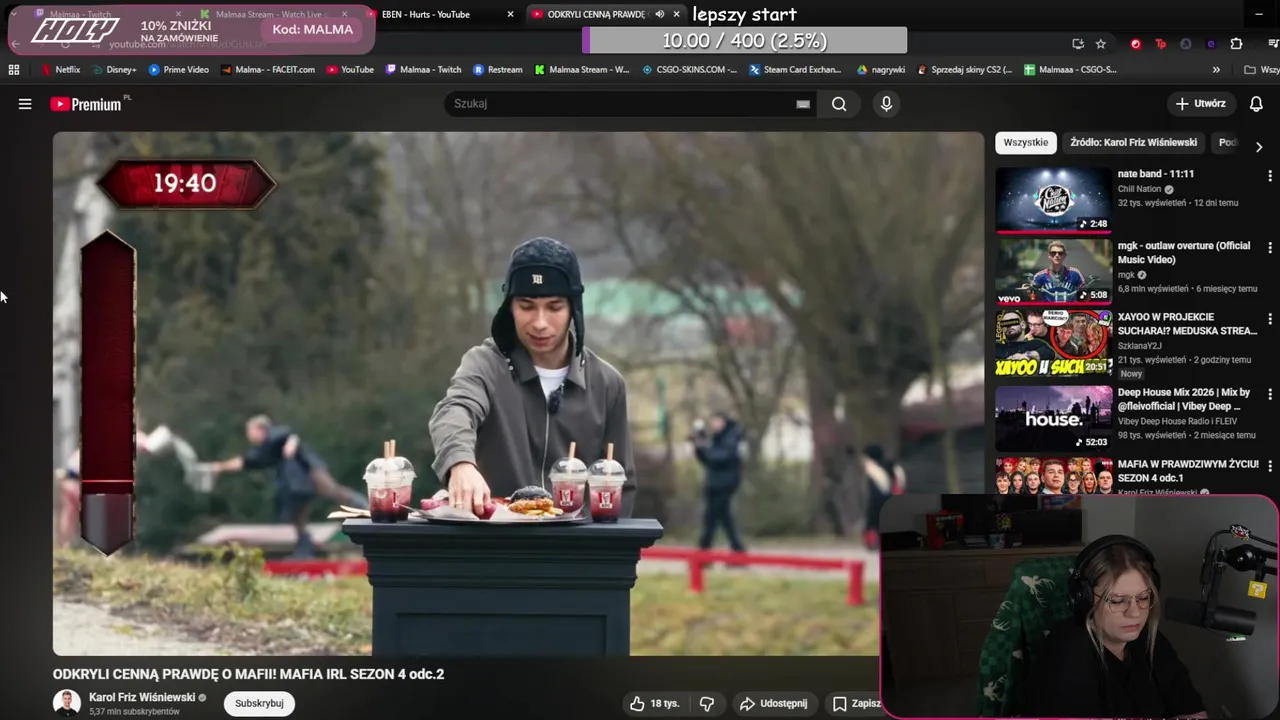Mute the playing tab via speaker icon

coord(659,14)
